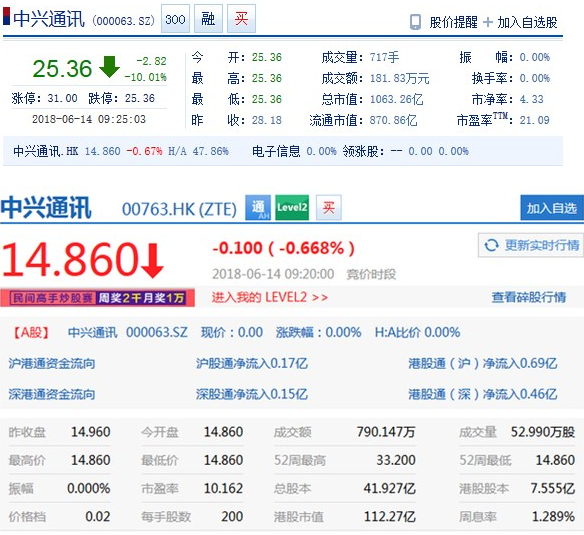Click 港股市值 112.27亿 cell
Viewport: 584px width, 535px height.
[345, 517]
